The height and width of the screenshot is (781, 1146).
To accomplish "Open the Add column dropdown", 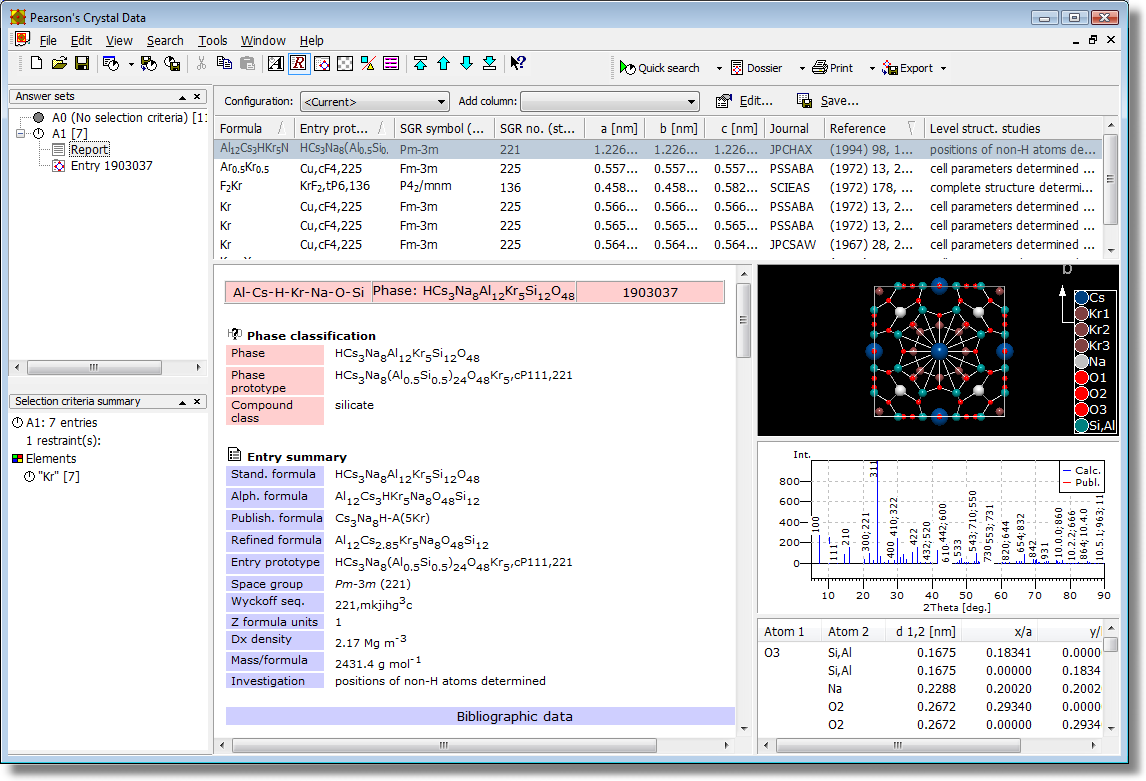I will [610, 101].
